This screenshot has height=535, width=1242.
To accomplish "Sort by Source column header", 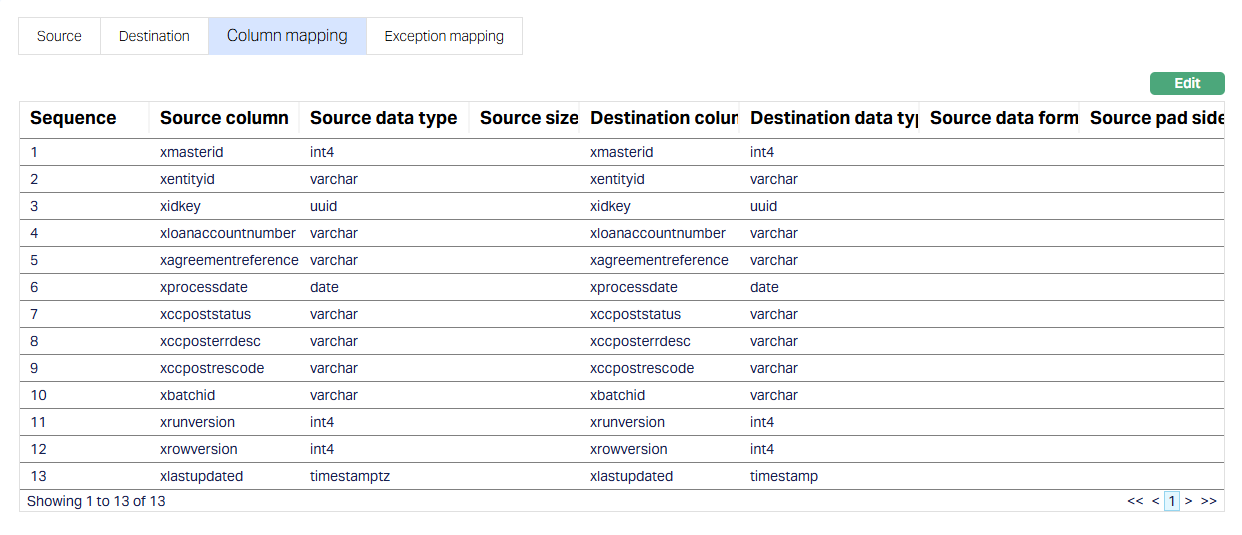I will tap(224, 118).
